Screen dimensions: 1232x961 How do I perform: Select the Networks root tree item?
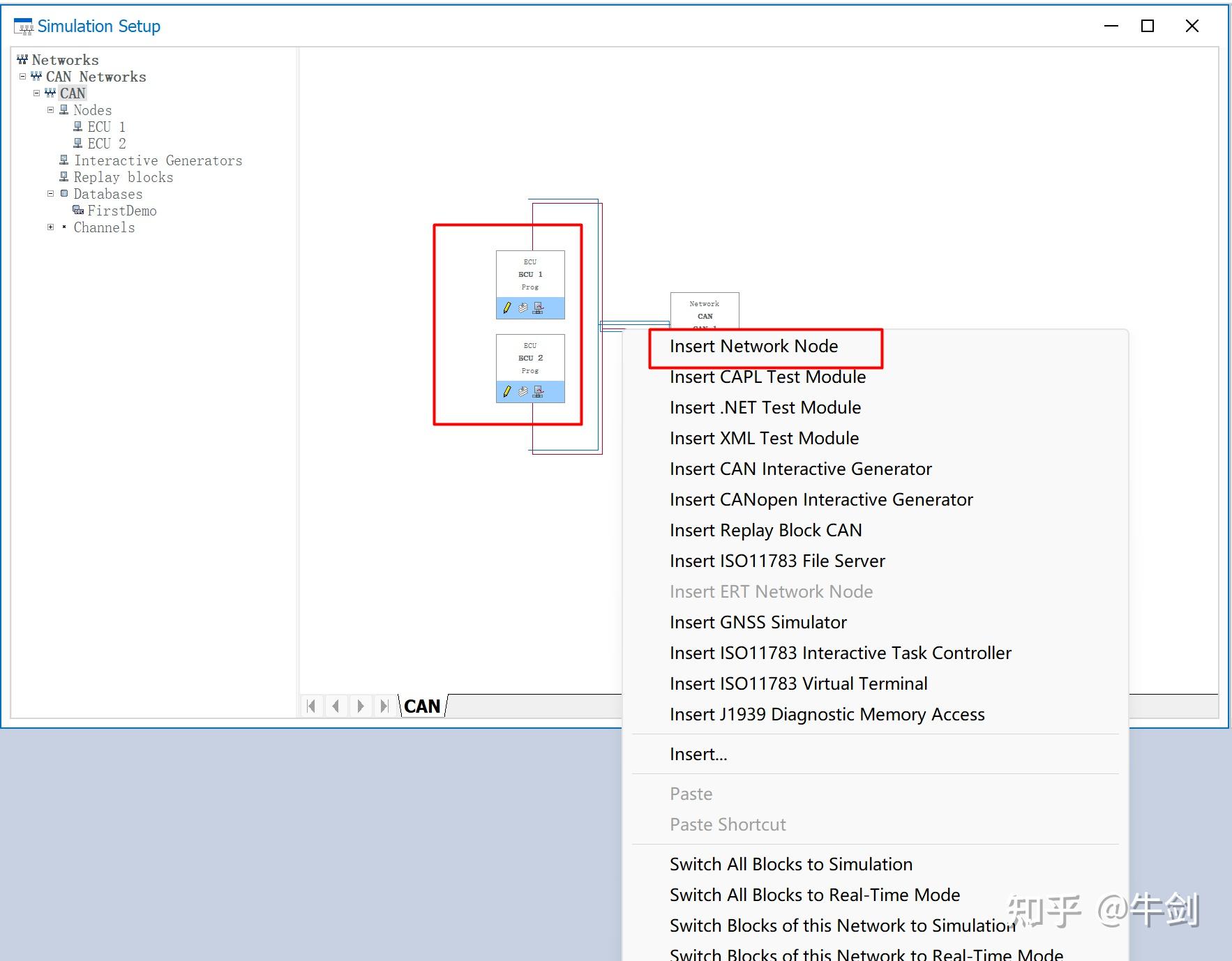tap(65, 60)
